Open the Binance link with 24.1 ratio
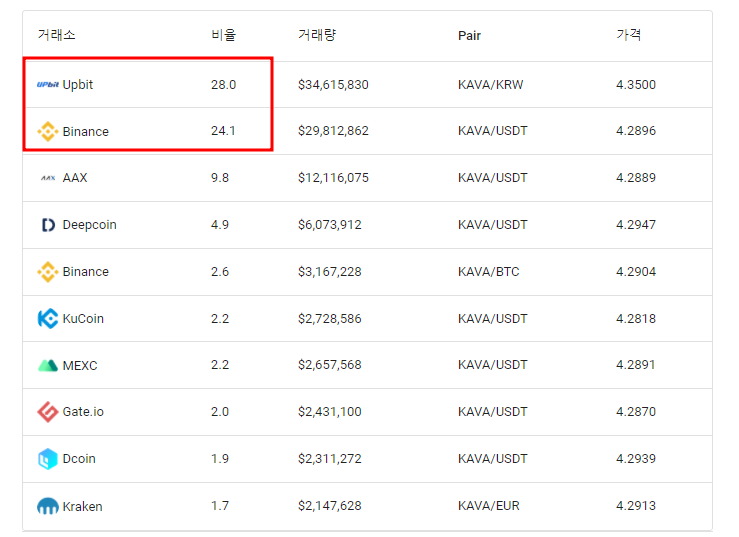 (86, 132)
